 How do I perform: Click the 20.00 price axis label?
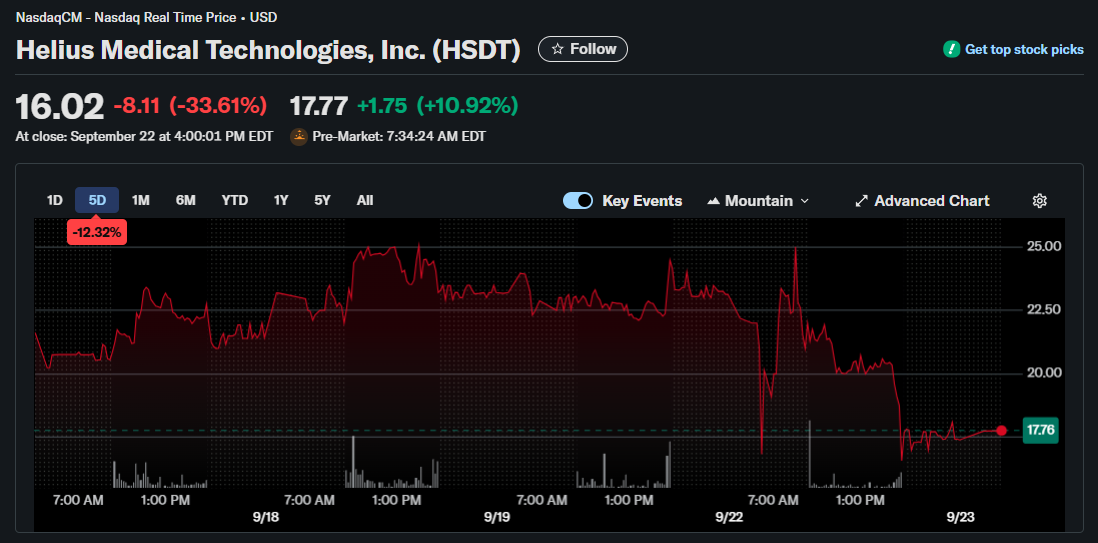click(x=1043, y=373)
